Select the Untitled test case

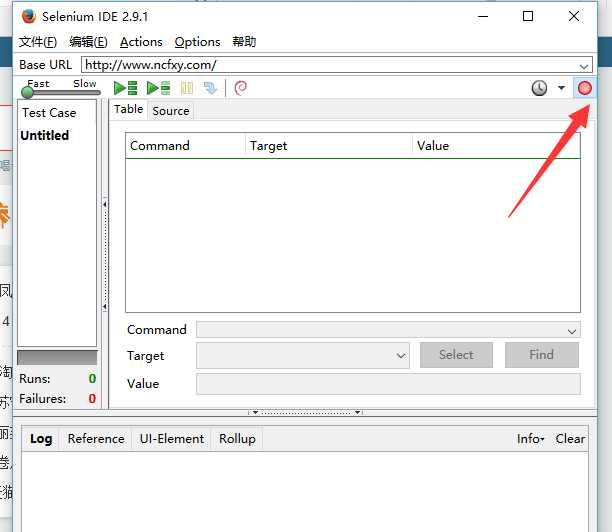point(44,135)
